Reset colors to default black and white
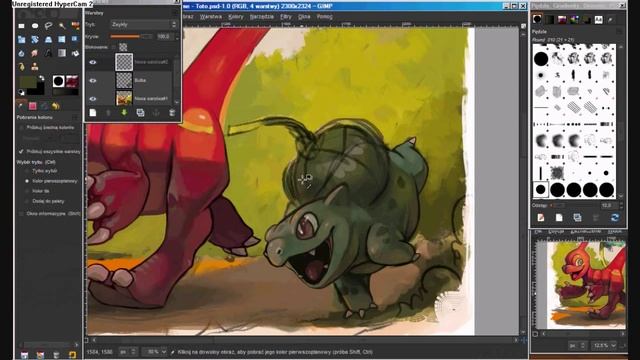640x360 pixels. 22,93
